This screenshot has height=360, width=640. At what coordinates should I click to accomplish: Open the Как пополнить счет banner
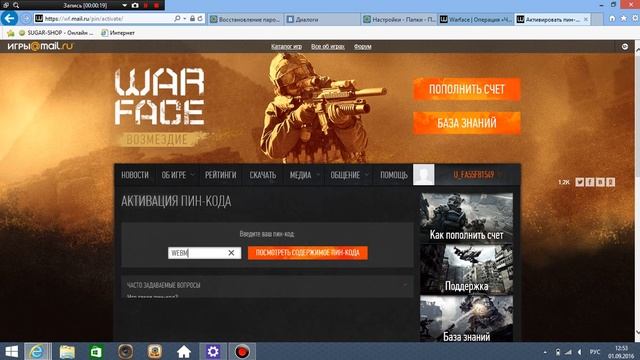coord(467,218)
